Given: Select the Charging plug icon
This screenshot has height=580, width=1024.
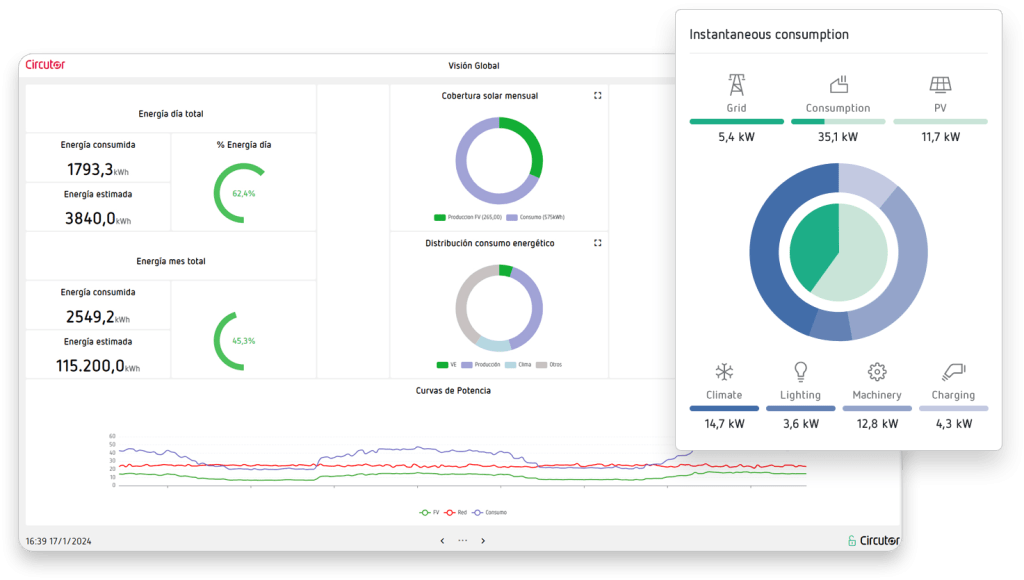Looking at the screenshot, I should tap(953, 370).
